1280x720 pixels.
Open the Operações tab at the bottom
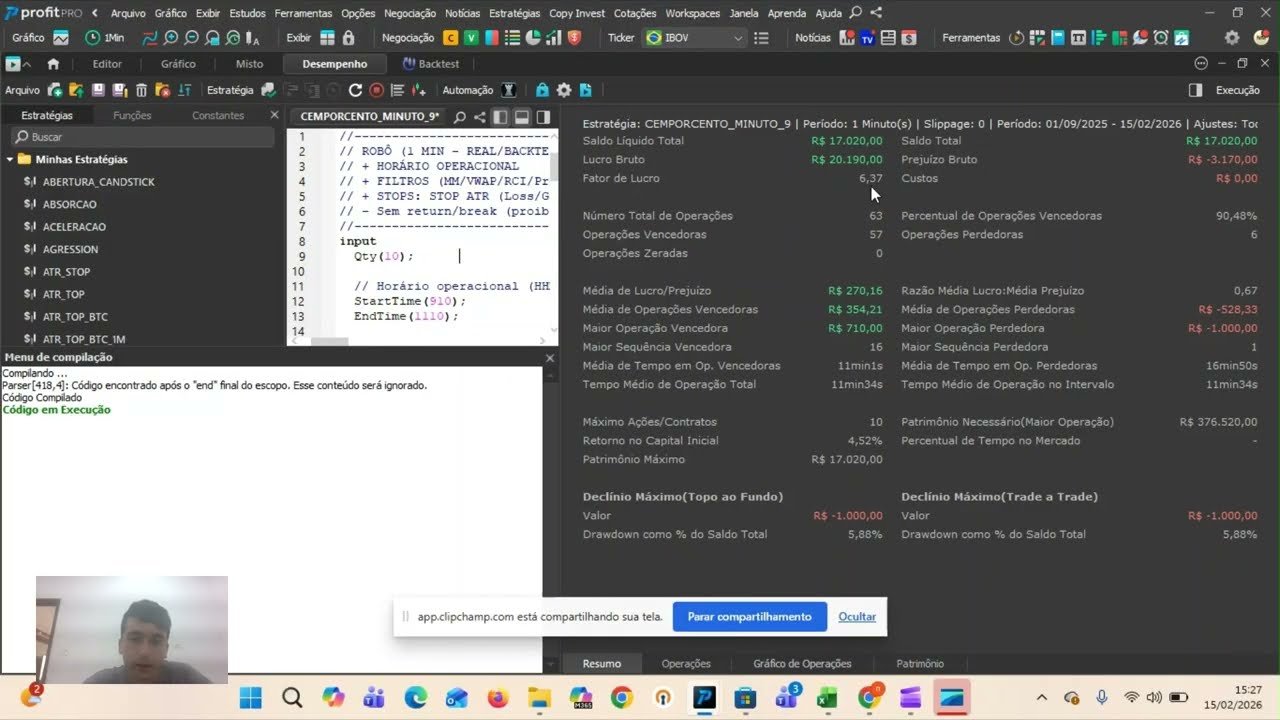686,663
